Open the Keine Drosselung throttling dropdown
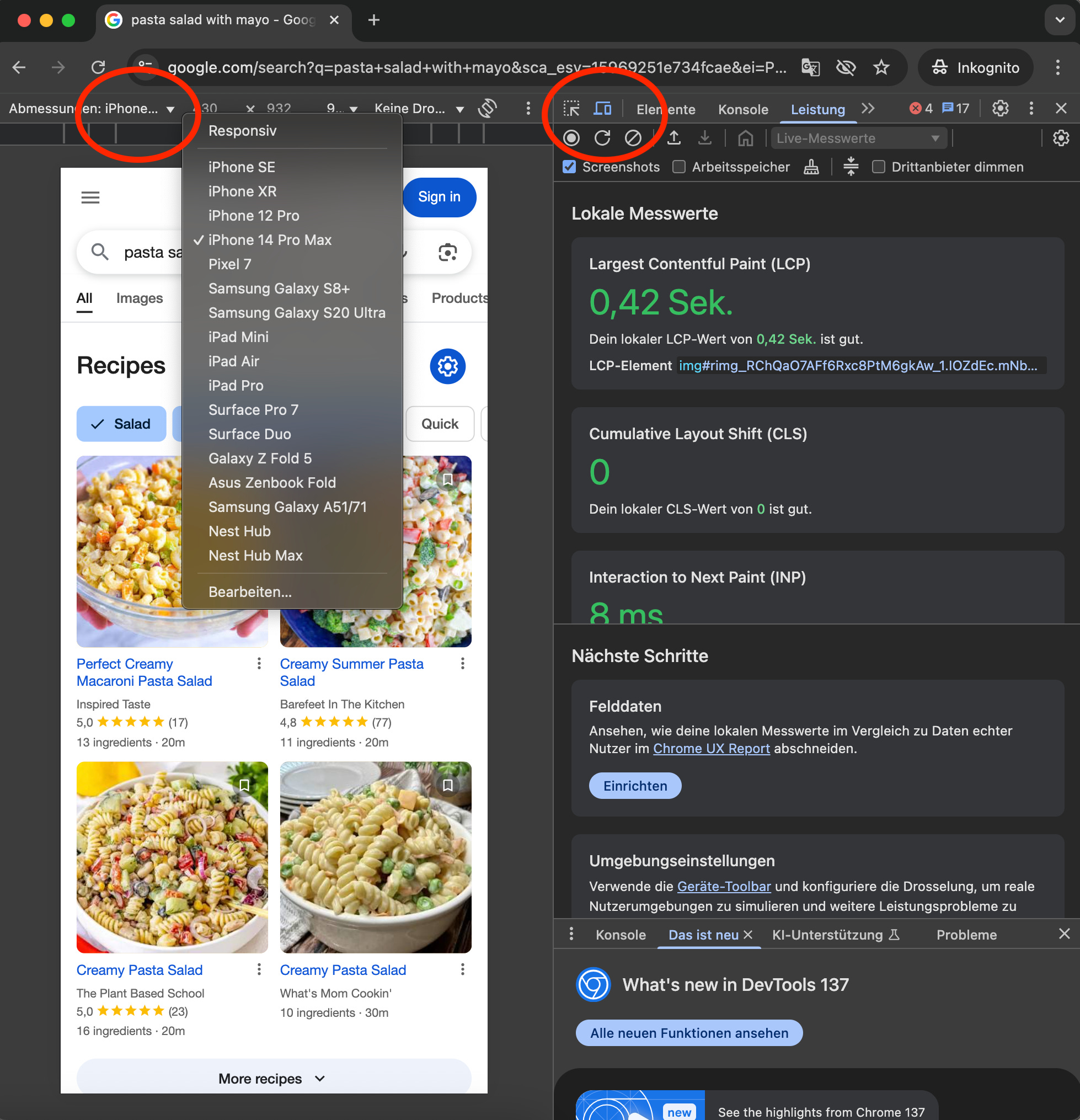This screenshot has height=1120, width=1080. pos(419,109)
